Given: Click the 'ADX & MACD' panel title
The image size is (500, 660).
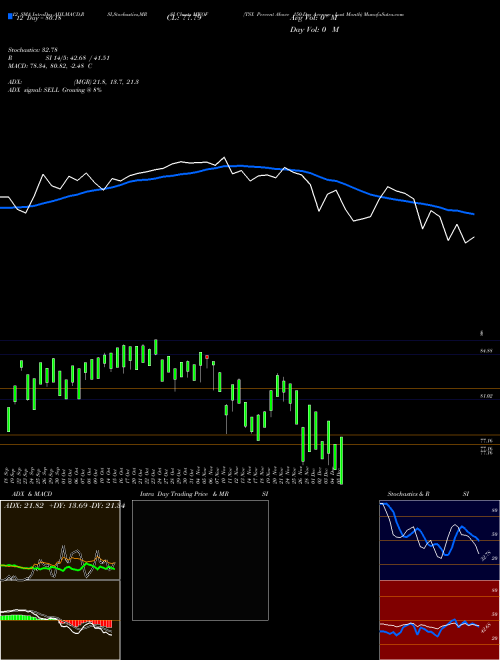Looking at the screenshot, I should pos(32,494).
